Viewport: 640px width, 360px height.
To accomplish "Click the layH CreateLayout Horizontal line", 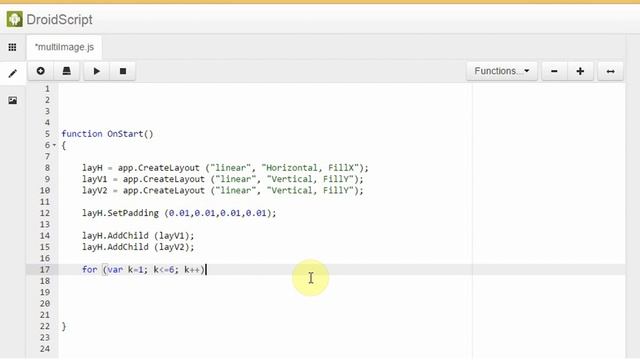I will pos(225,168).
